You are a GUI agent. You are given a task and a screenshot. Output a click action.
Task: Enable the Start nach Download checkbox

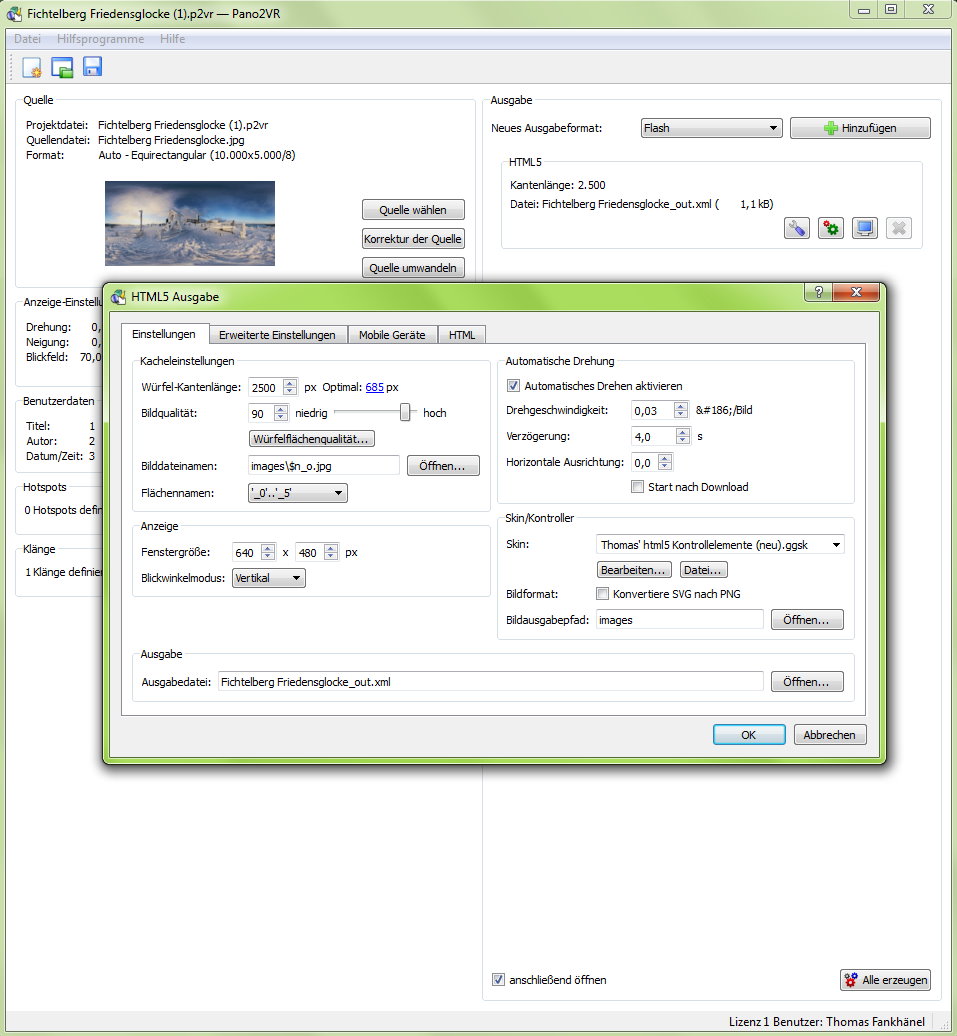(x=638, y=487)
